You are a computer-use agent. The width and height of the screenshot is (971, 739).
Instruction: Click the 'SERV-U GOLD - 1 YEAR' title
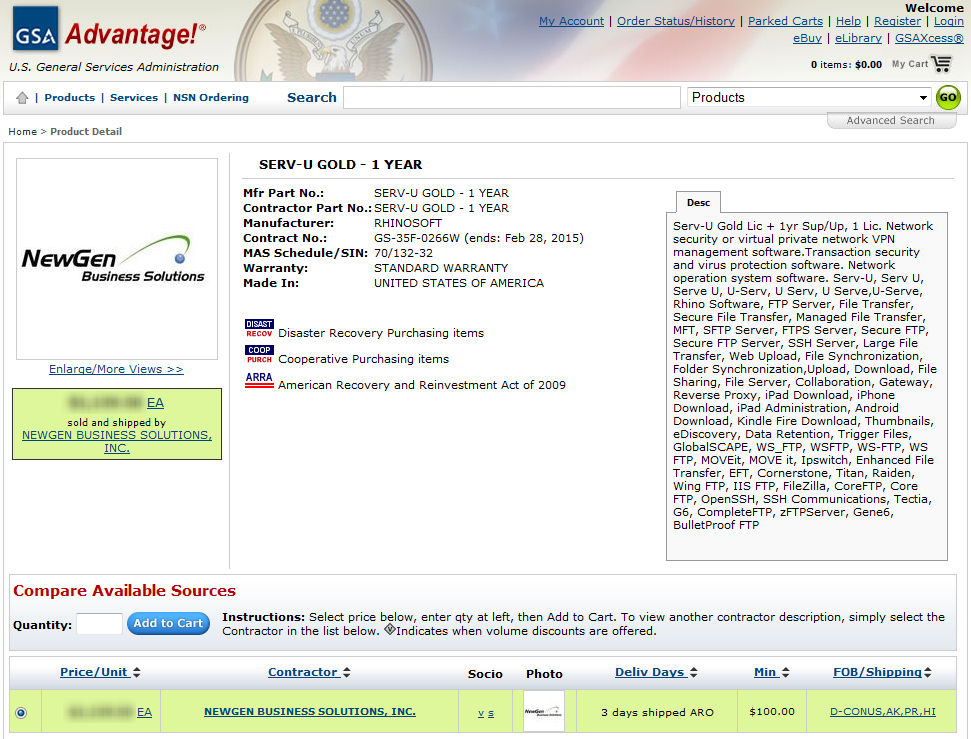[x=341, y=165]
